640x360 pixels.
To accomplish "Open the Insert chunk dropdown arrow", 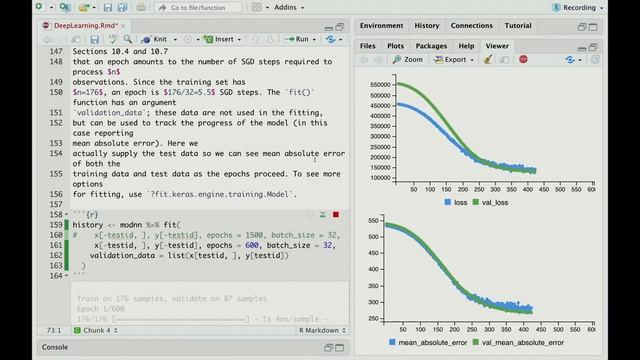I will point(239,40).
